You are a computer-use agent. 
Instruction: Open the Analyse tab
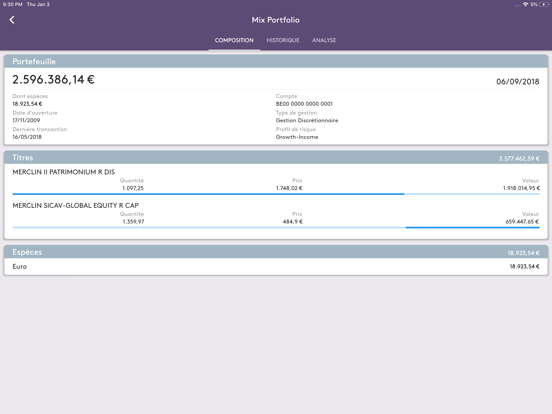[324, 40]
